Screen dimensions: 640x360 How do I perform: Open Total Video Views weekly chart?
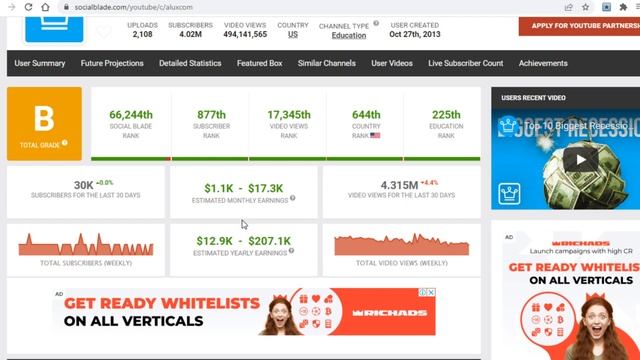point(402,244)
